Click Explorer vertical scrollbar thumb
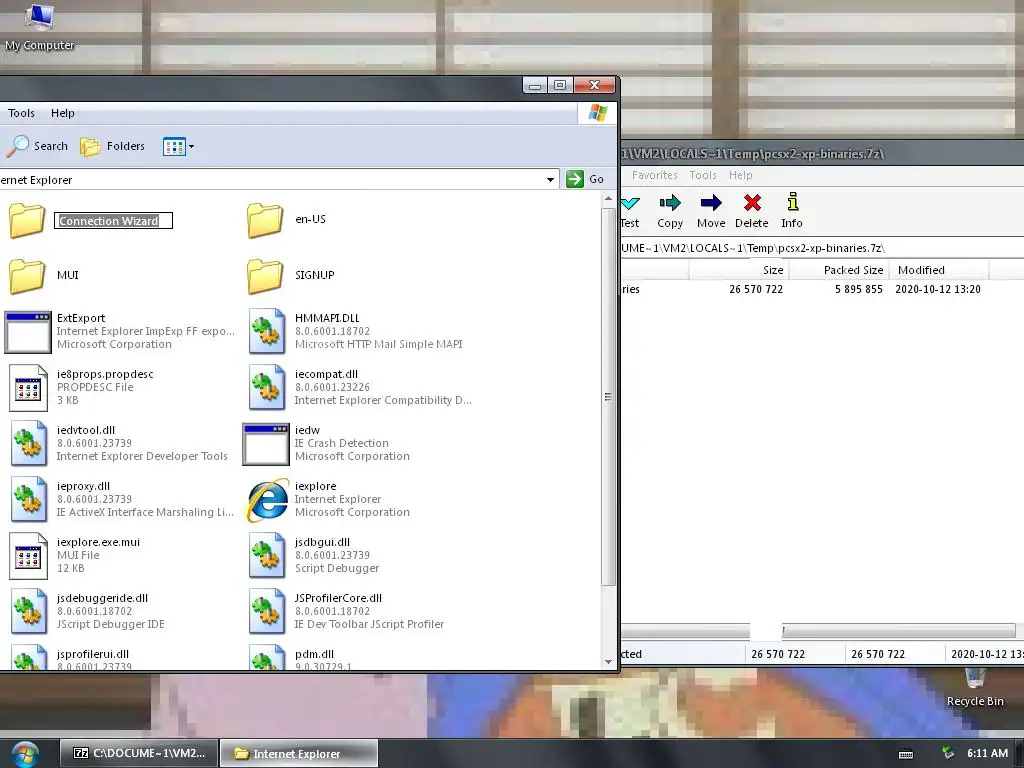The width and height of the screenshot is (1024, 768). [x=608, y=397]
